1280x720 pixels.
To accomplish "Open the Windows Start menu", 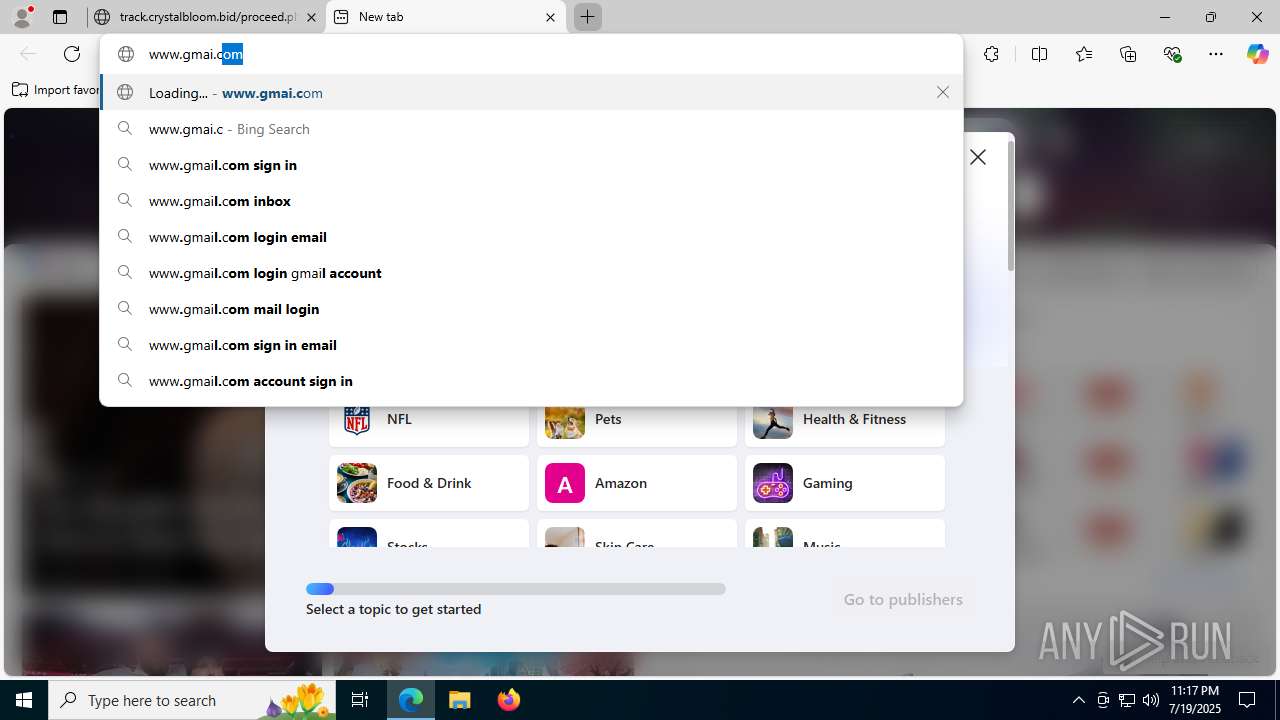I will click(x=24, y=700).
